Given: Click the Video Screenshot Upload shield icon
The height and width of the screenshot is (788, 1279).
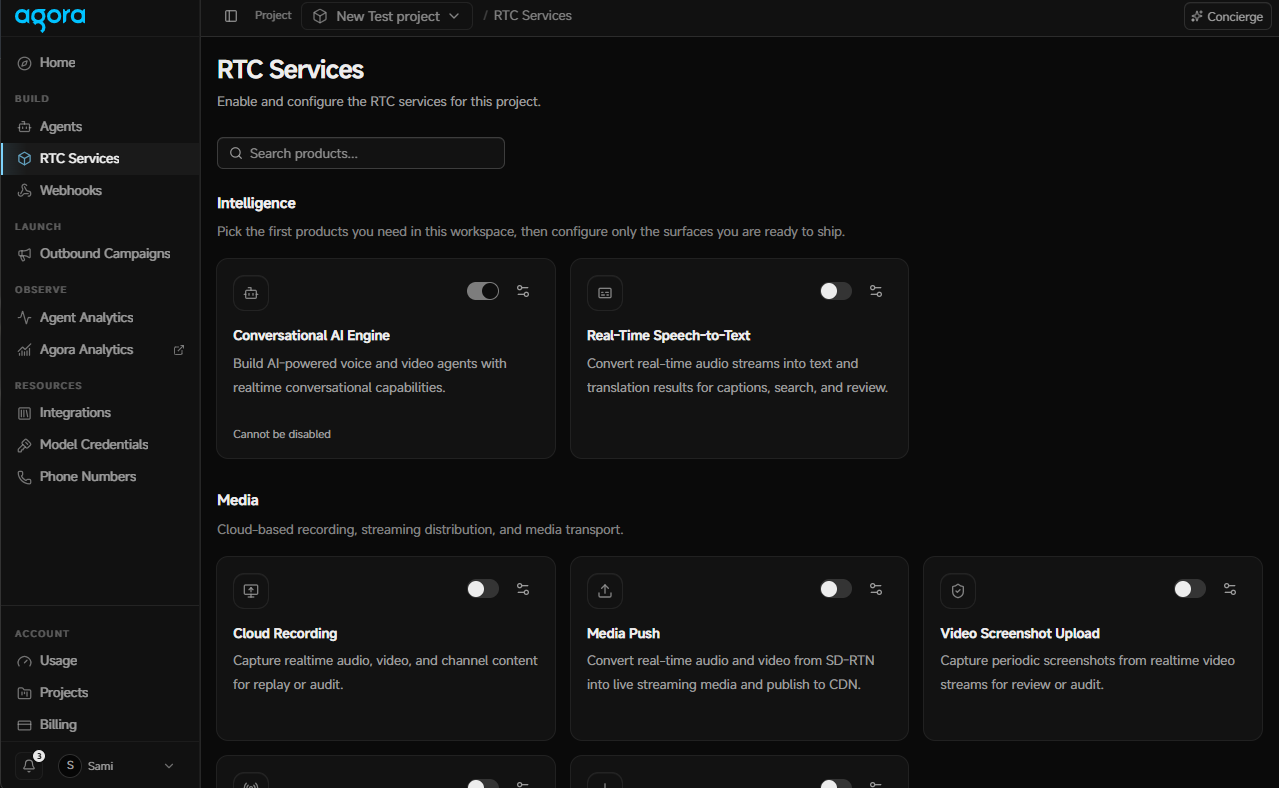Looking at the screenshot, I should point(958,591).
